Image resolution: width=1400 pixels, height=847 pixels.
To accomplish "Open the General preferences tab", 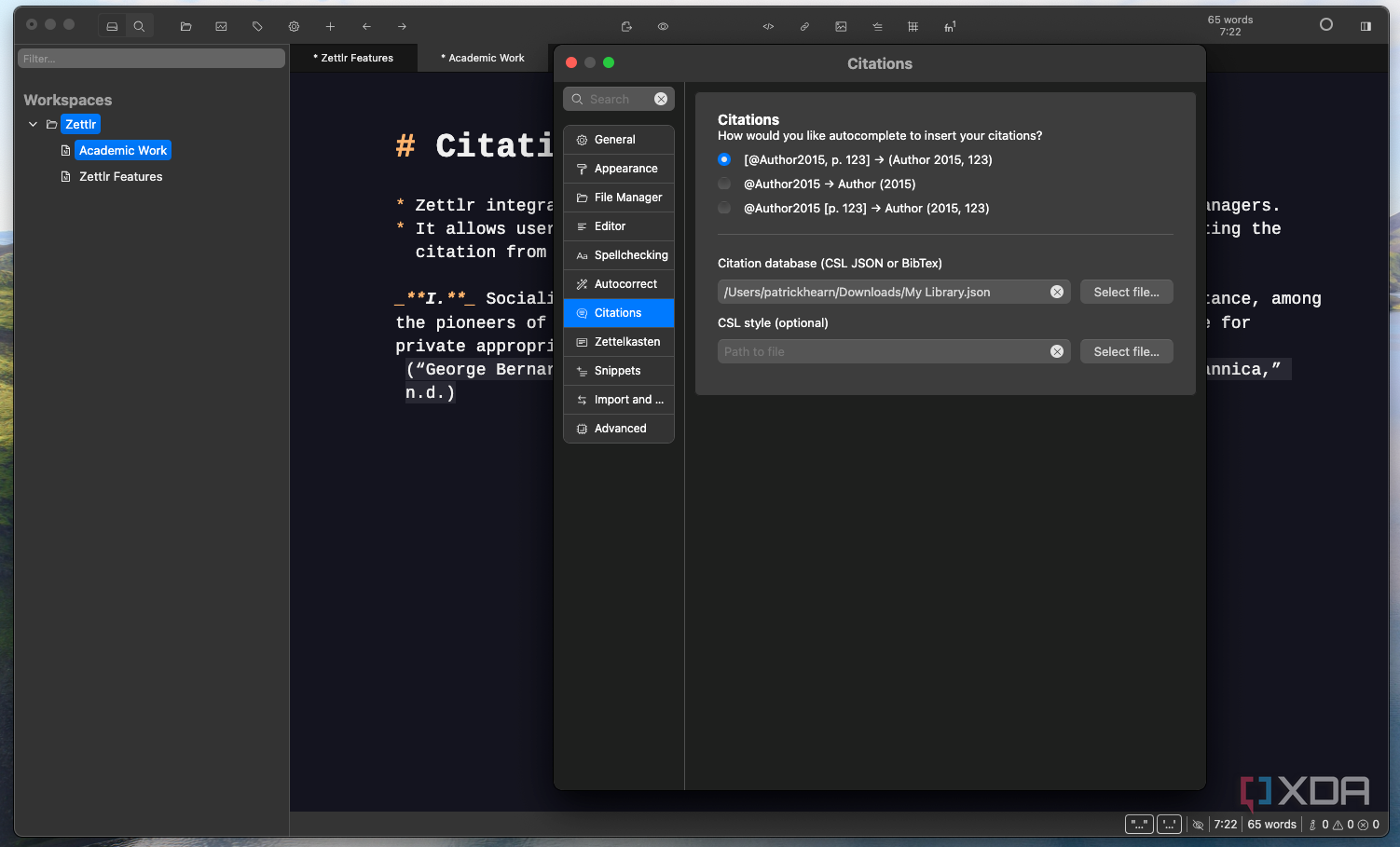I will [x=619, y=140].
